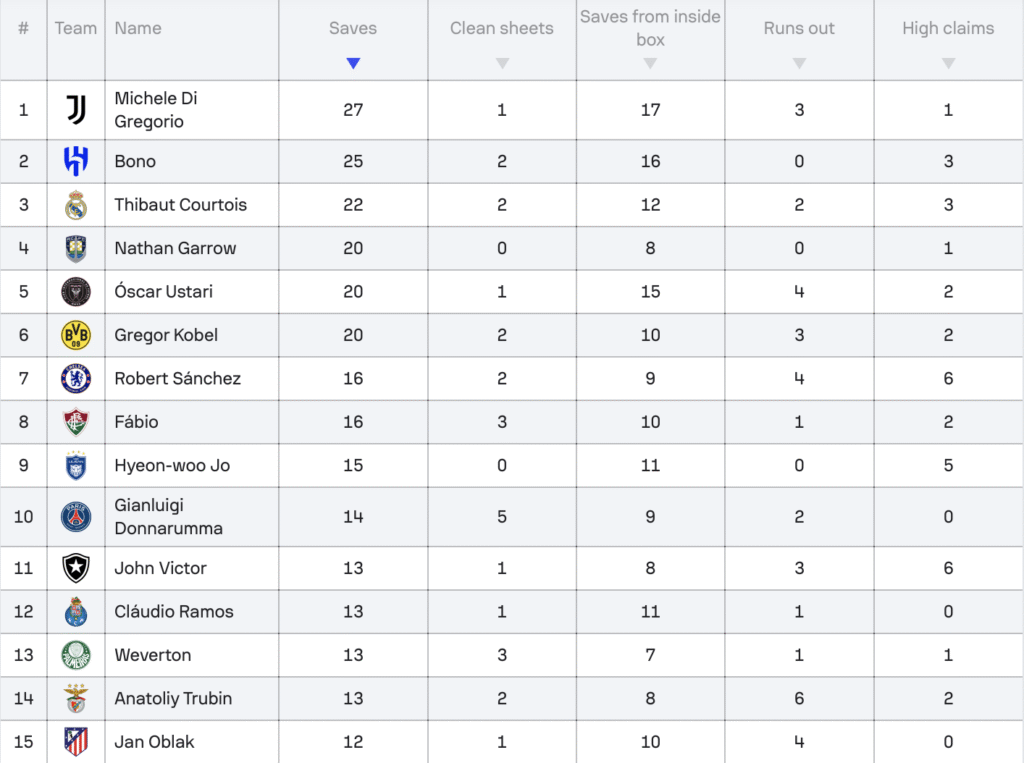Click the Atlético Madrid crest

[76, 742]
